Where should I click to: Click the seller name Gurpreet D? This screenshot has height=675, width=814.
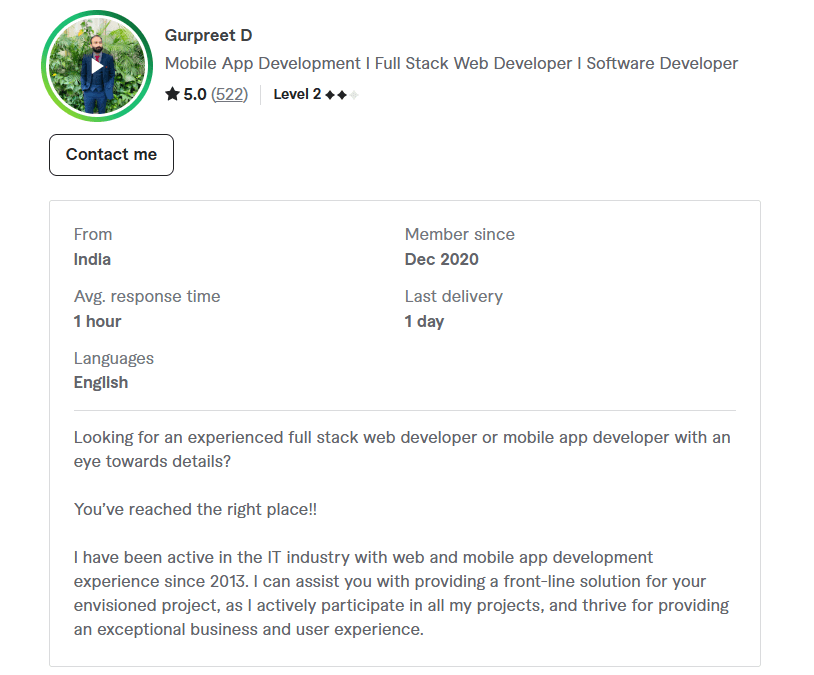(208, 35)
